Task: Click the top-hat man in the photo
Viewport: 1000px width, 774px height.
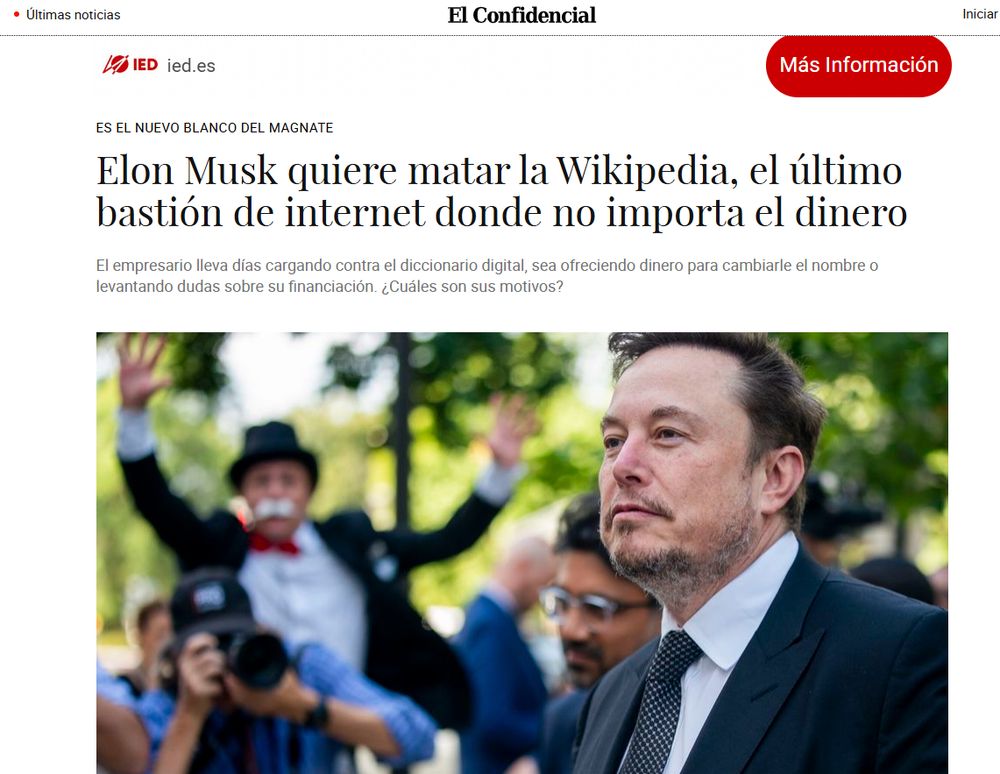Action: 274,485
